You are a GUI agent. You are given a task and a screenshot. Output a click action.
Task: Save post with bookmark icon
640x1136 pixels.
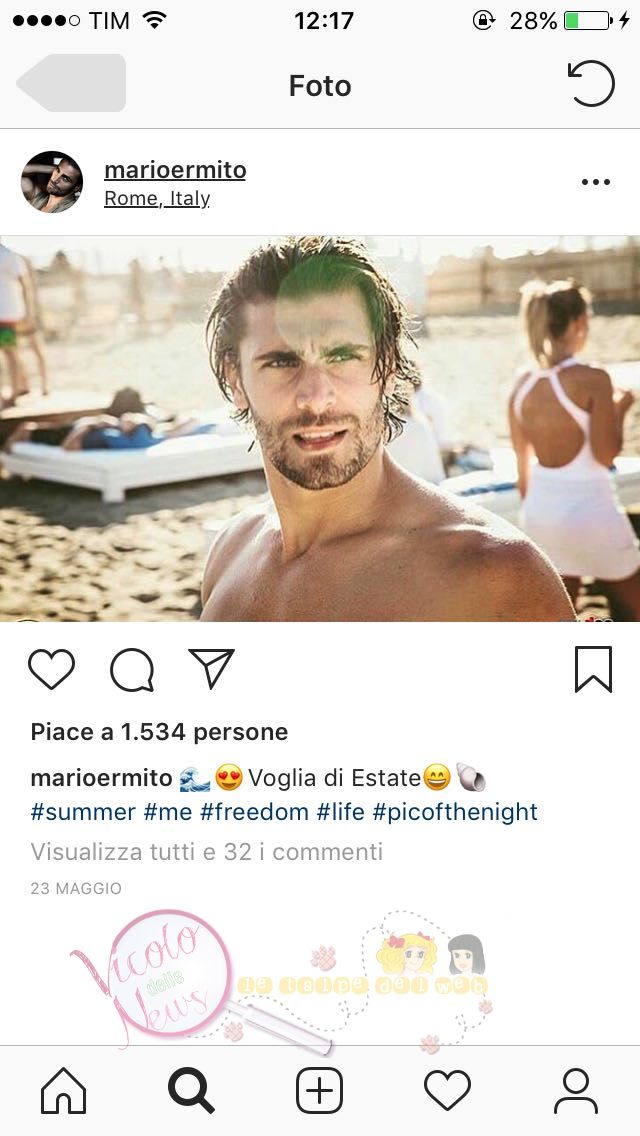pos(594,669)
